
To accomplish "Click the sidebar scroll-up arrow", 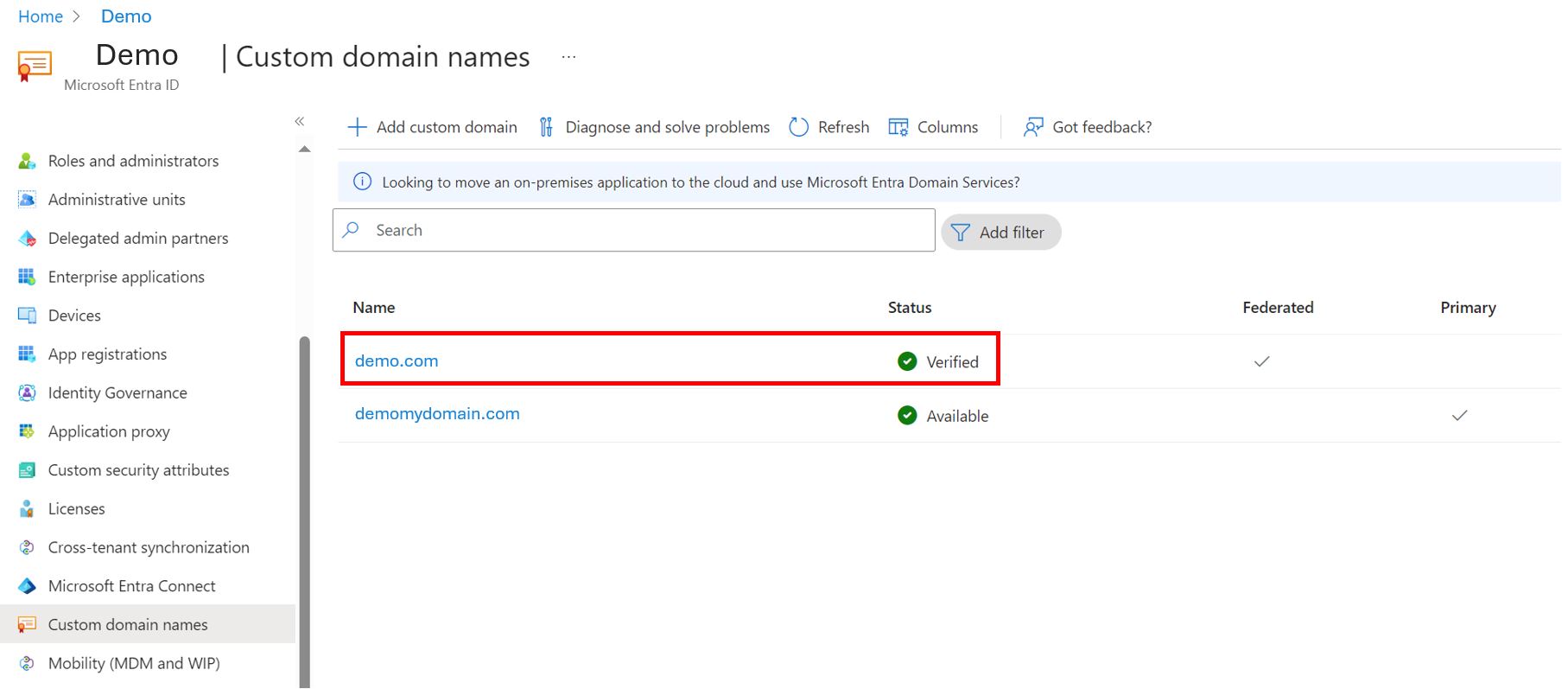I will click(304, 150).
